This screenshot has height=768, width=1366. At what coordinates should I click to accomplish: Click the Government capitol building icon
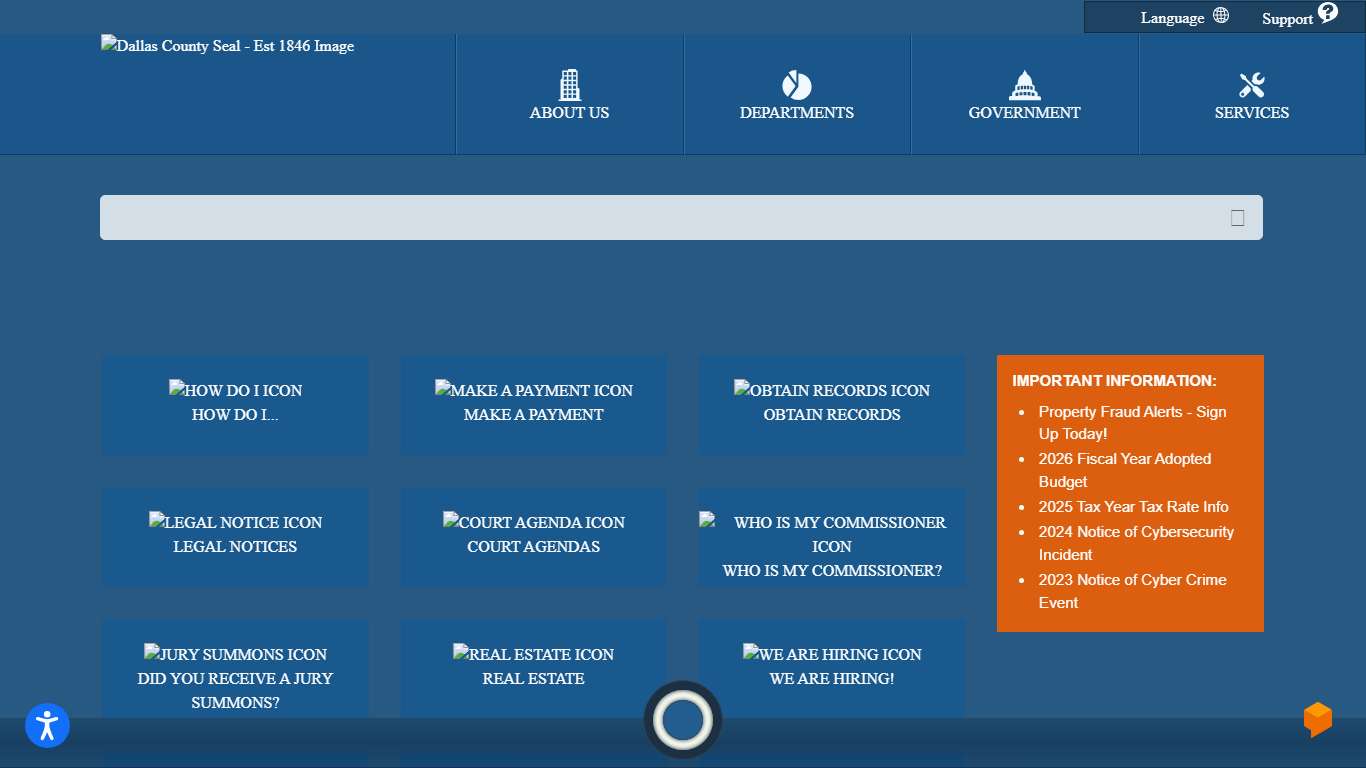point(1024,85)
